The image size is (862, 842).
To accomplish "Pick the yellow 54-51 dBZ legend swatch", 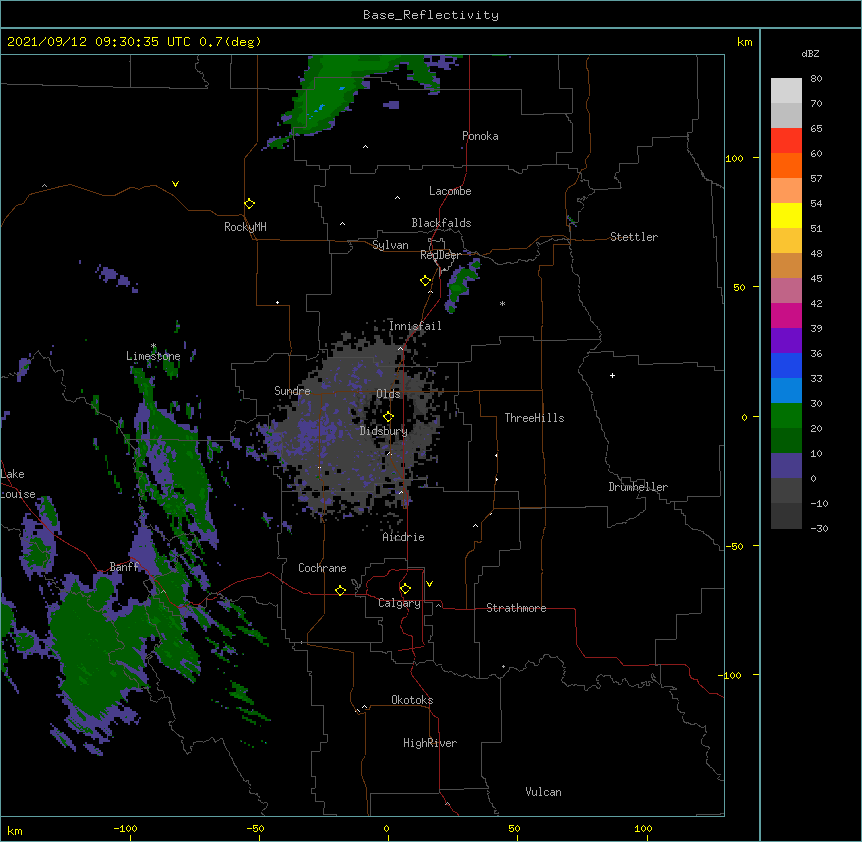I will click(786, 215).
